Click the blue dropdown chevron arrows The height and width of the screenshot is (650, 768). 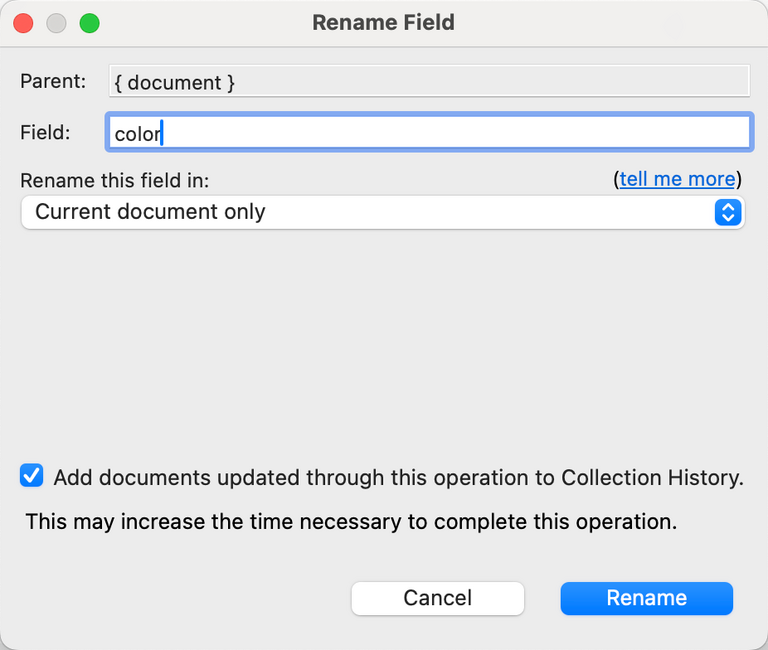pyautogui.click(x=728, y=212)
